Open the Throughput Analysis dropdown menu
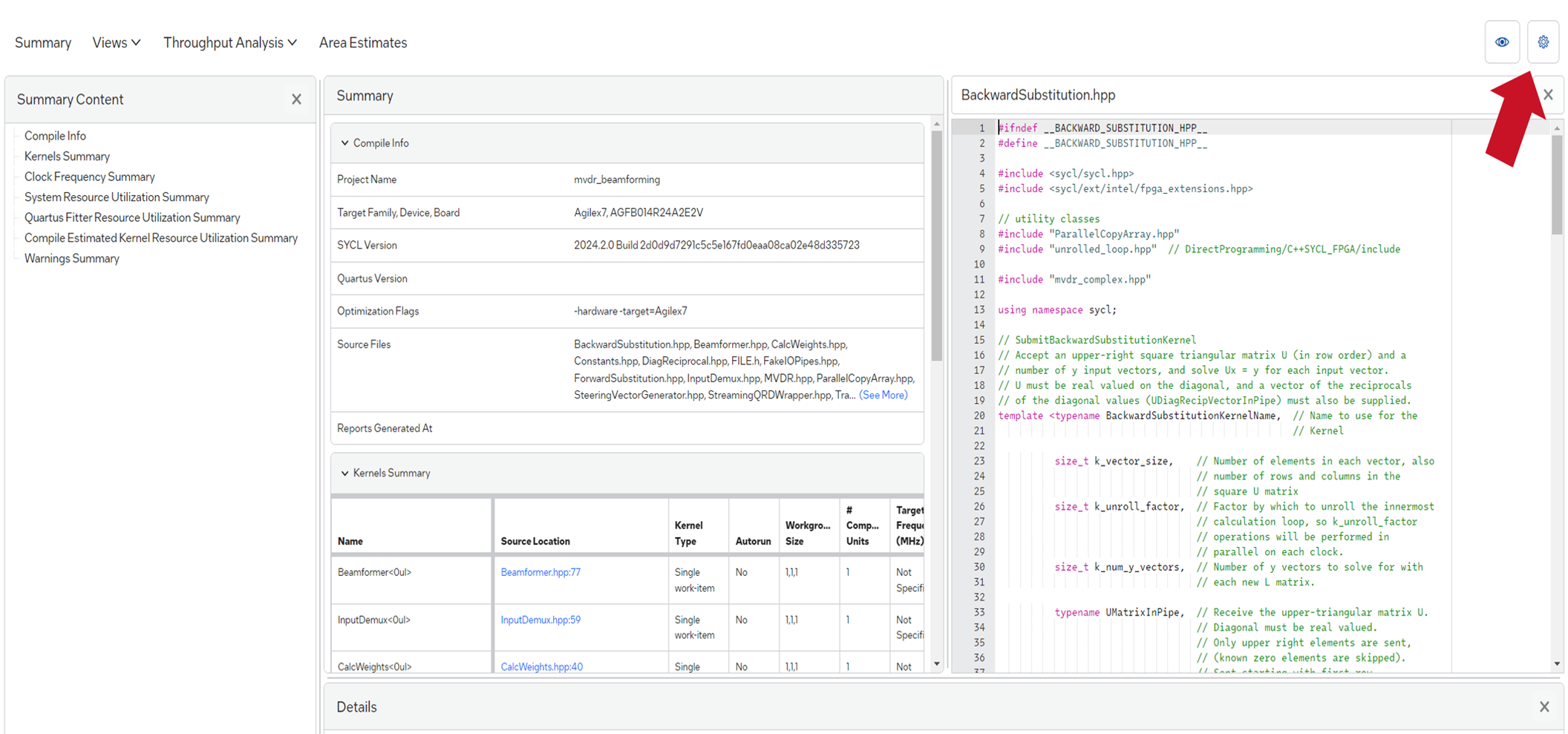The image size is (1568, 734). (x=229, y=43)
